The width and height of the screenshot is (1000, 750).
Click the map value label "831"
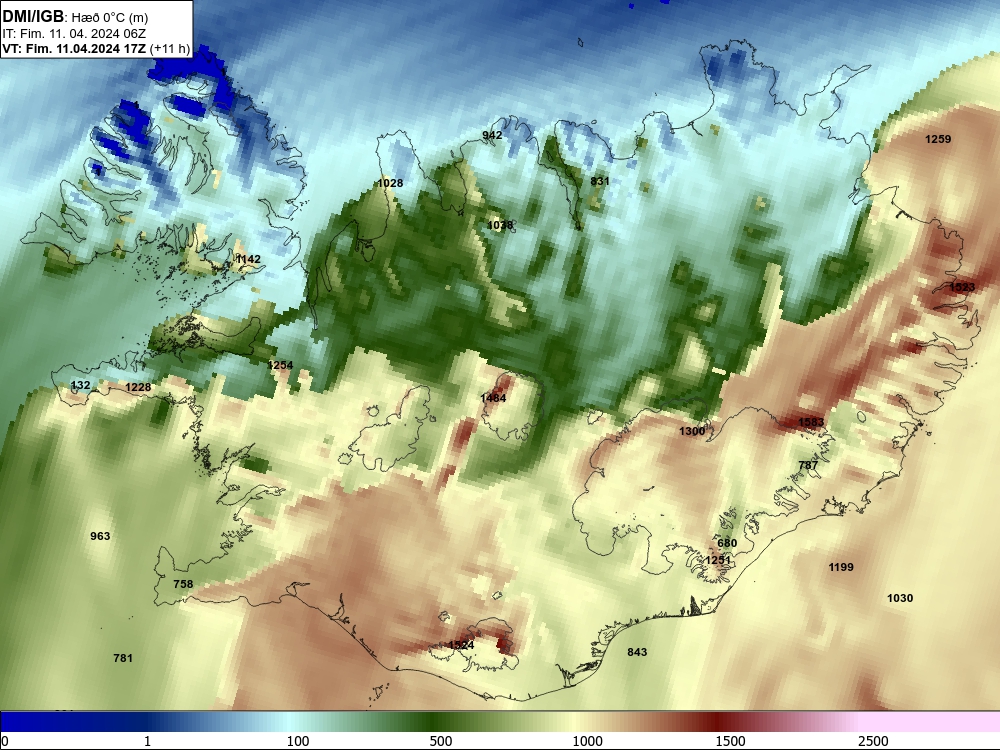point(600,181)
